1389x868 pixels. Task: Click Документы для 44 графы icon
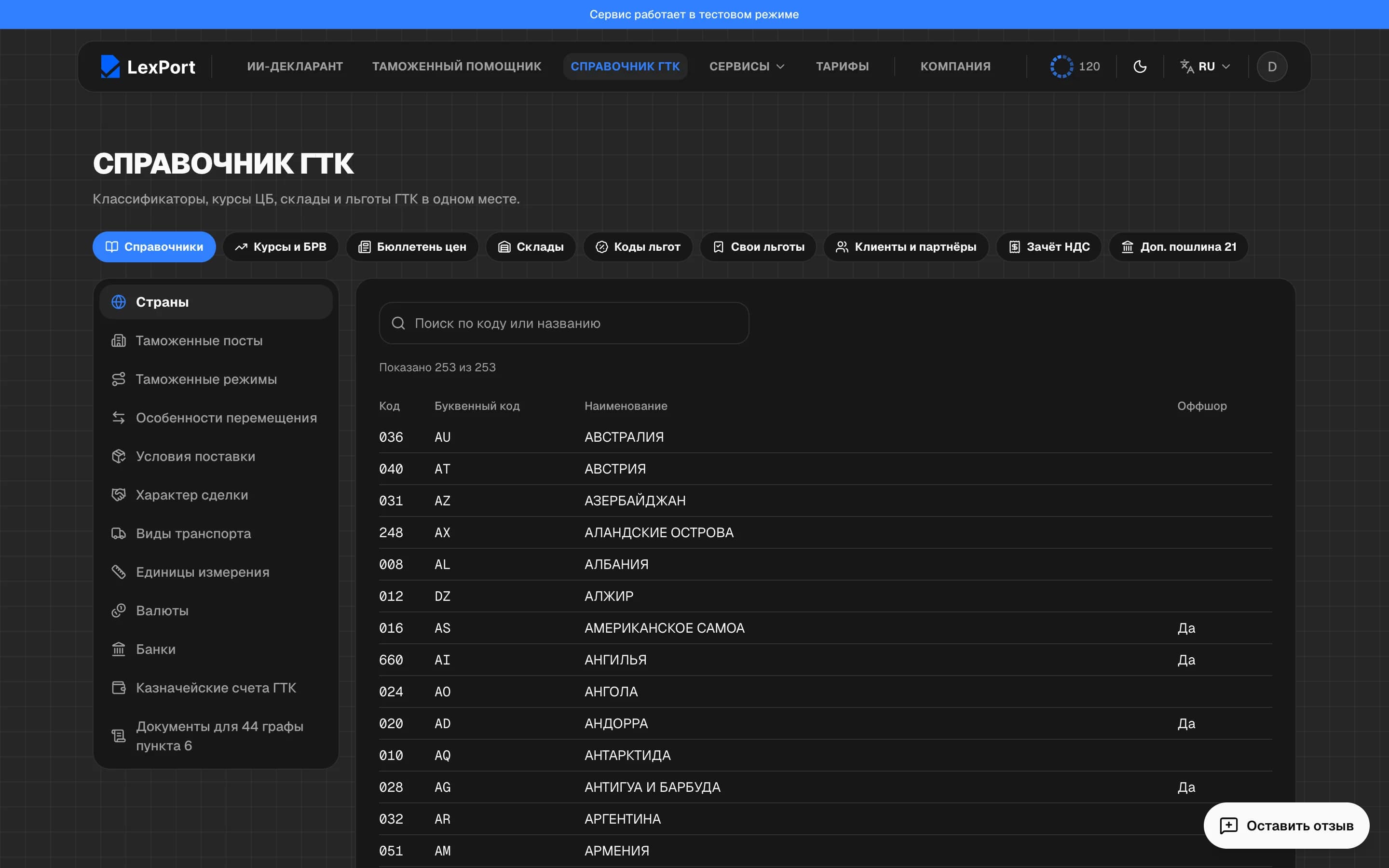tap(118, 735)
